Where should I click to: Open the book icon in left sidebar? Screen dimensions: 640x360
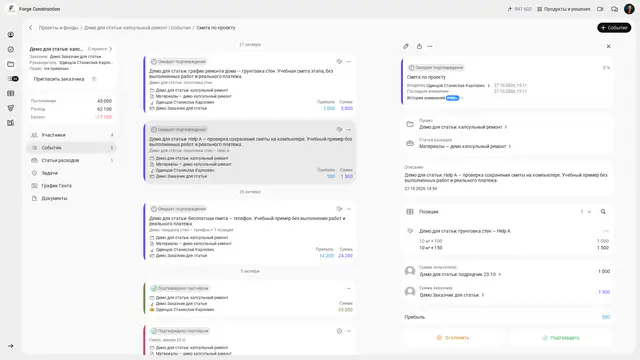(11, 123)
